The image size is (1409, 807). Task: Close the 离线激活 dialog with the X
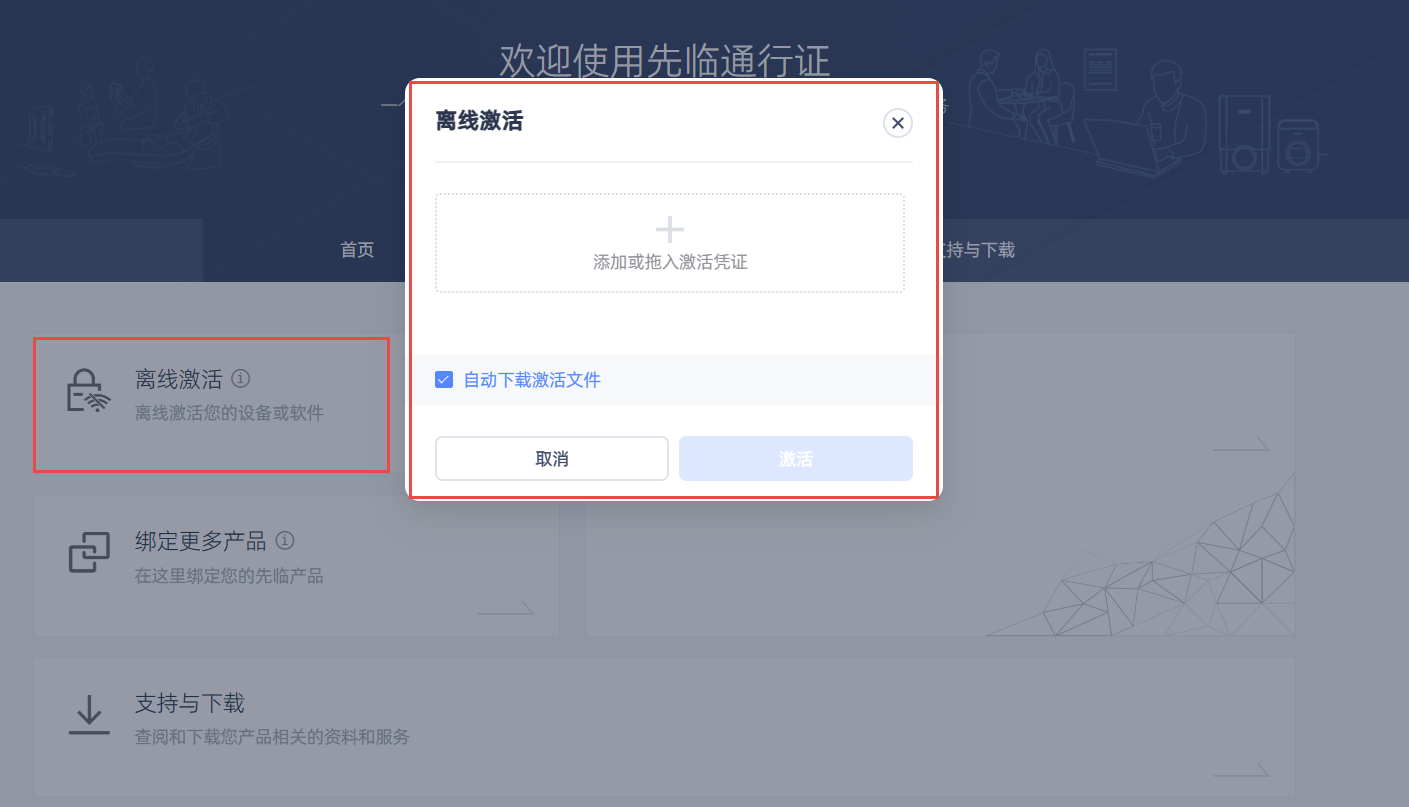tap(897, 123)
